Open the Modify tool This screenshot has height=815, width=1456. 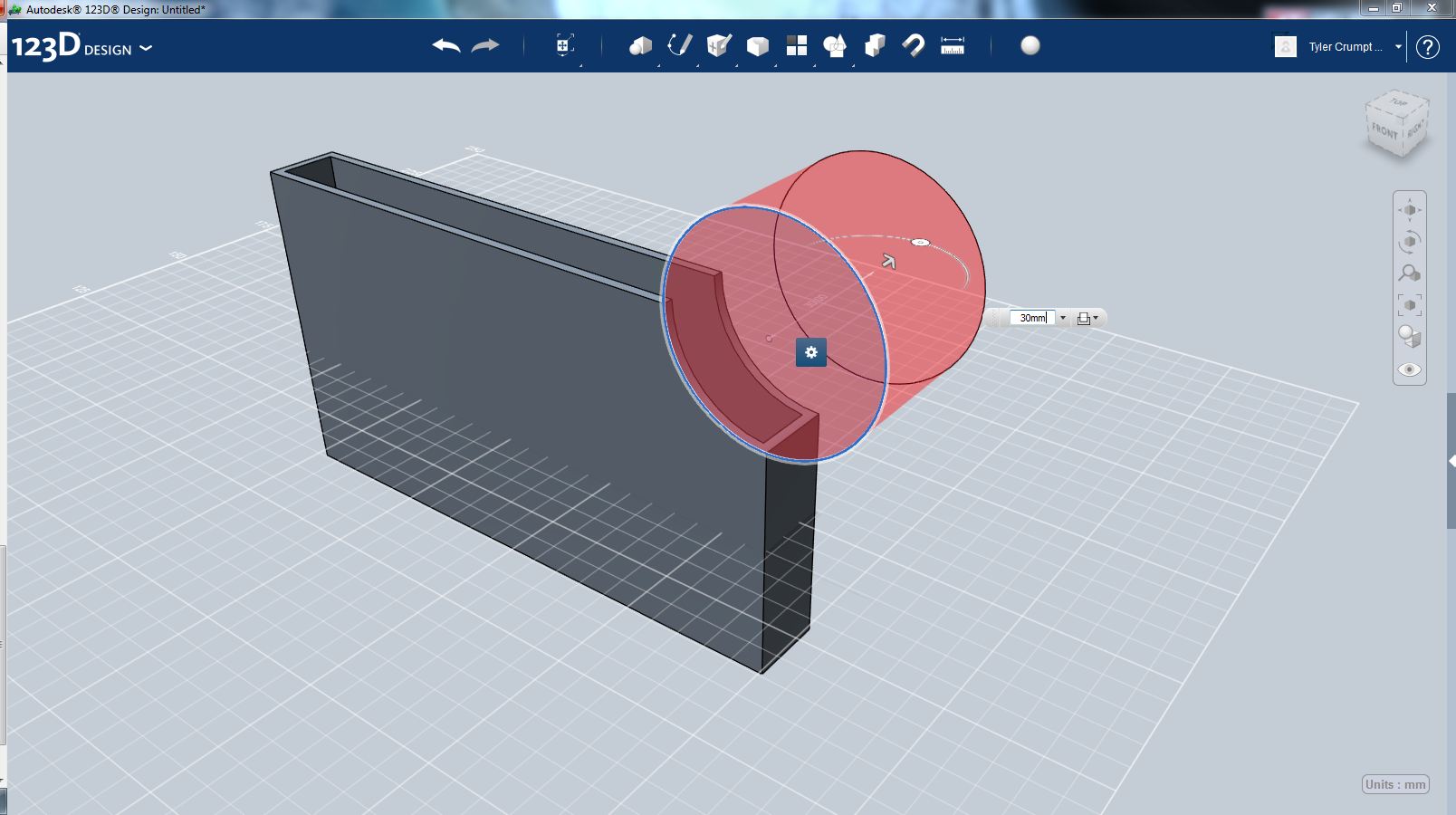(x=758, y=46)
